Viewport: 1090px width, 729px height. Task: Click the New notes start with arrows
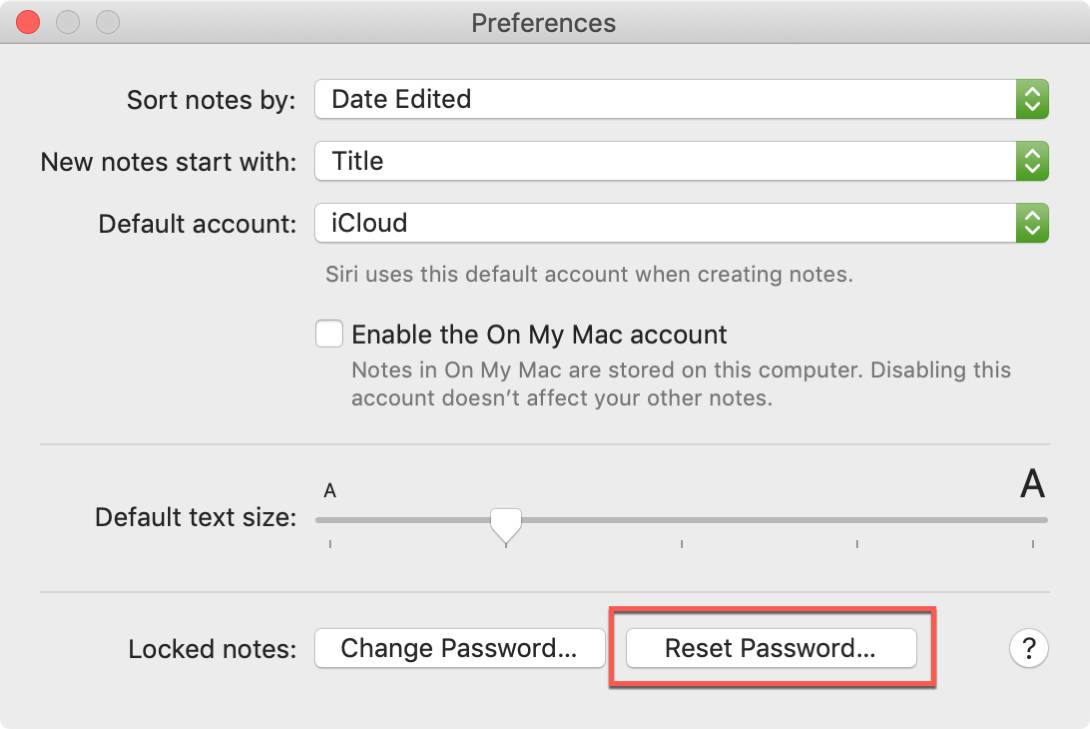1032,161
